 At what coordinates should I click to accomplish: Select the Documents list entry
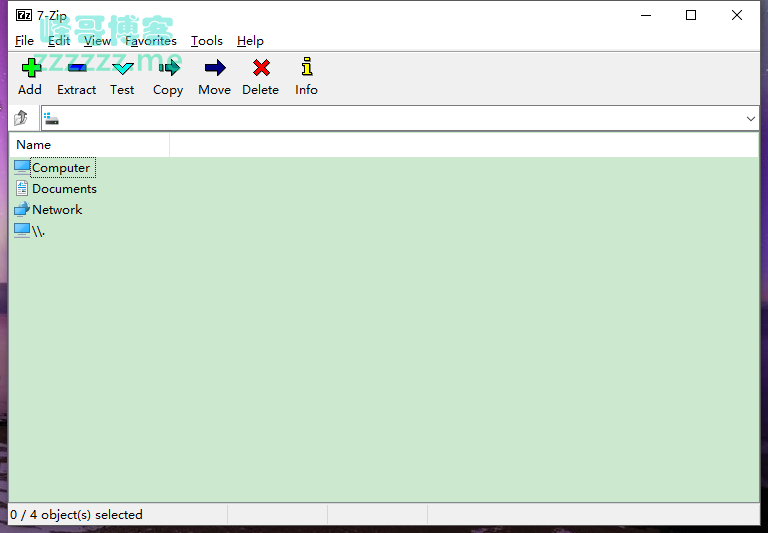(x=64, y=189)
